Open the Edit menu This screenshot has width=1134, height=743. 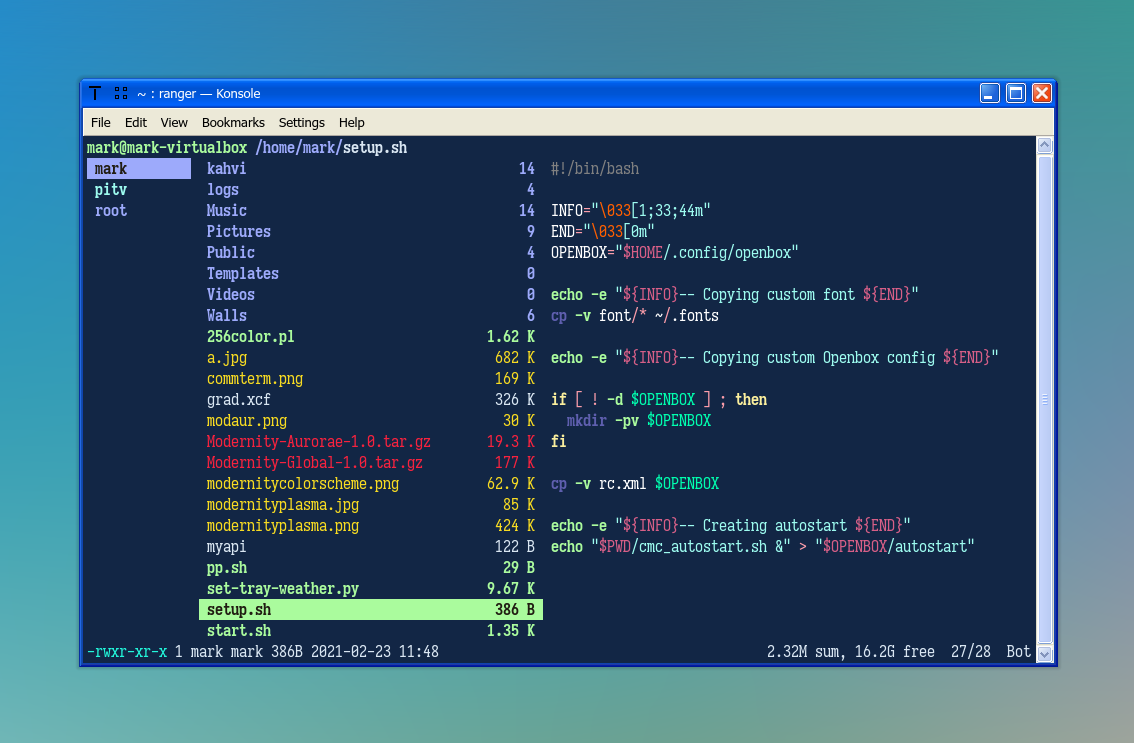pyautogui.click(x=135, y=122)
